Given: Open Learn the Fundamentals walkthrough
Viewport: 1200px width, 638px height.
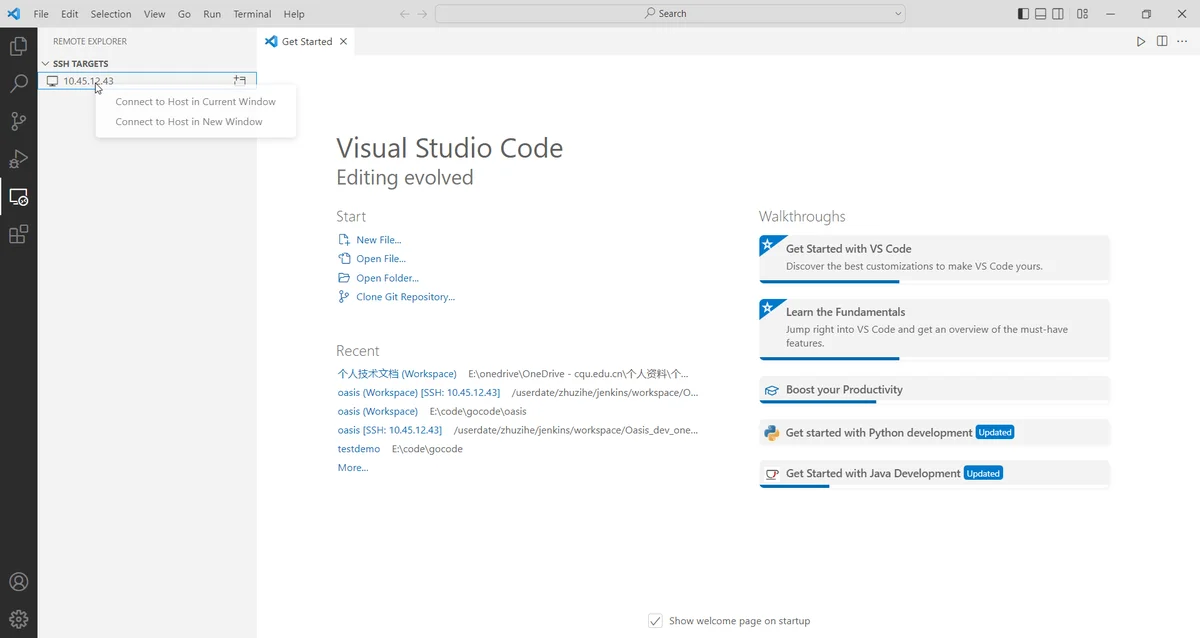Looking at the screenshot, I should [x=934, y=329].
